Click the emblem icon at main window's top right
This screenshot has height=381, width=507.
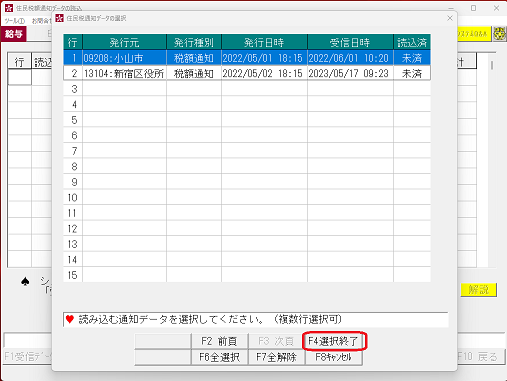(500, 34)
